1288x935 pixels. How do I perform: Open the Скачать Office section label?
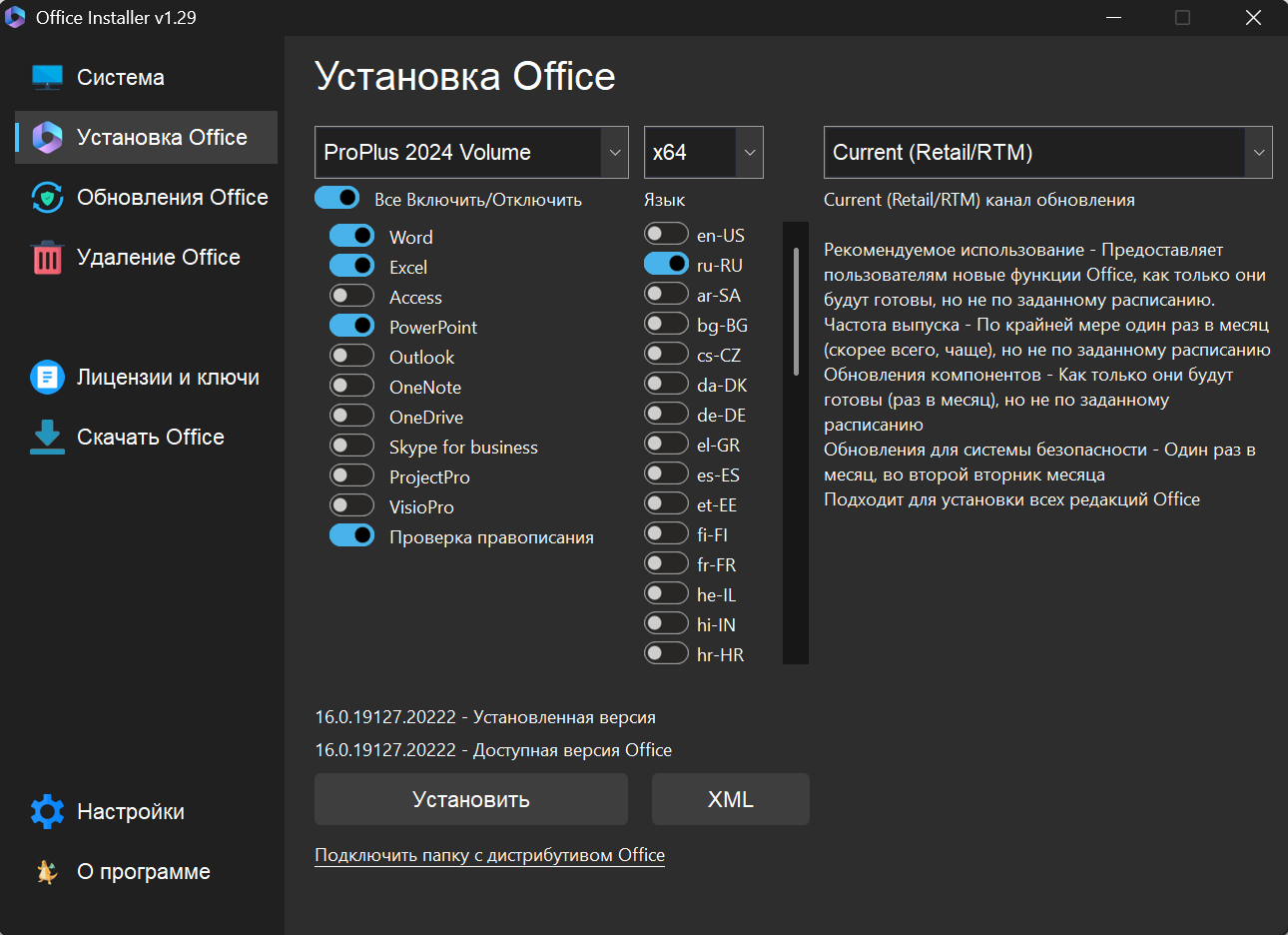(x=151, y=438)
